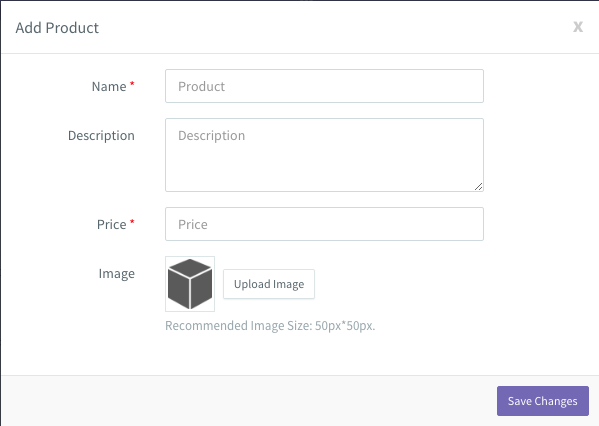Click the Price input field

click(x=324, y=224)
